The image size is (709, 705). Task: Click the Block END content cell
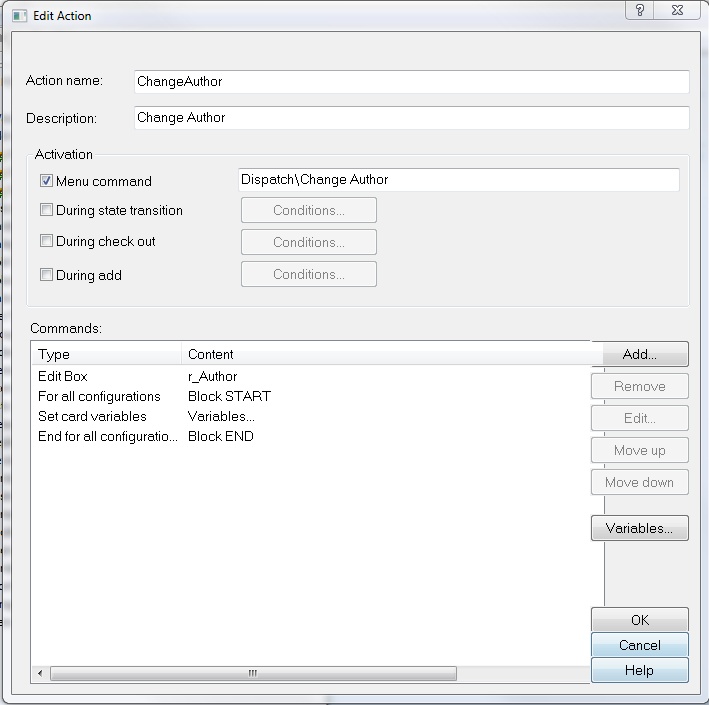tap(221, 436)
